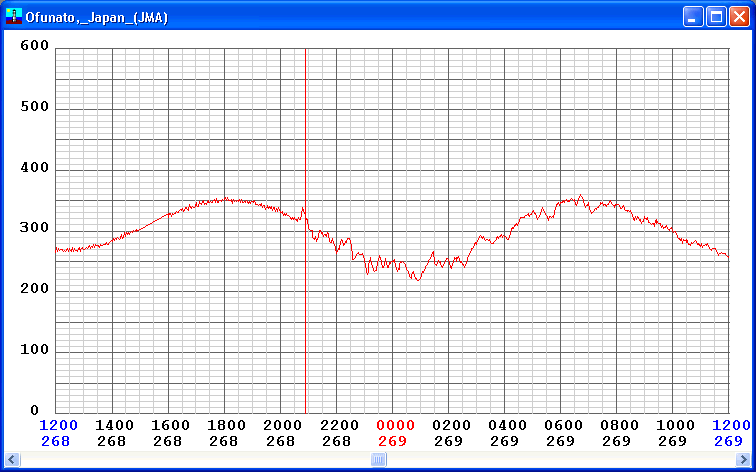
Task: Click the y-axis label 0
Action: 34,410
